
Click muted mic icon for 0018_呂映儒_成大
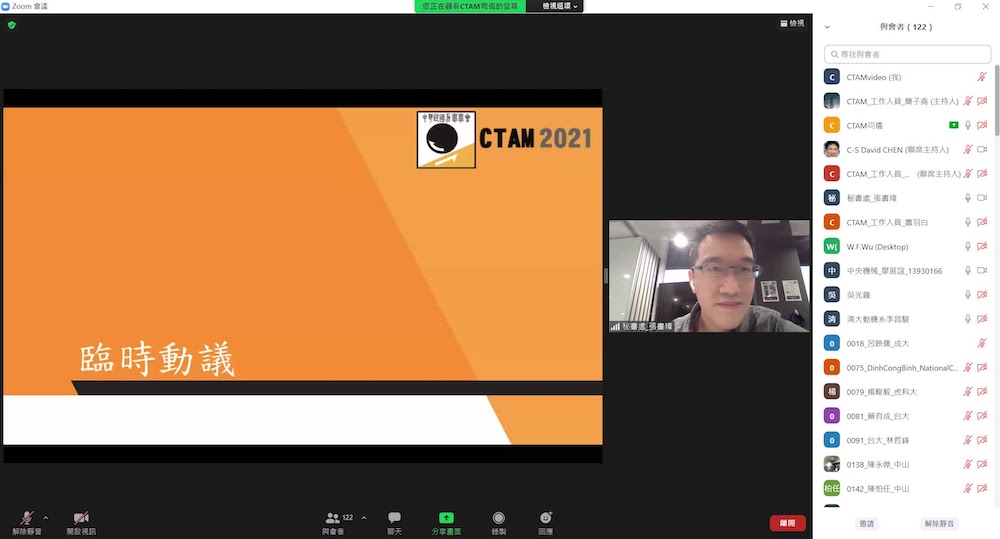[x=982, y=344]
